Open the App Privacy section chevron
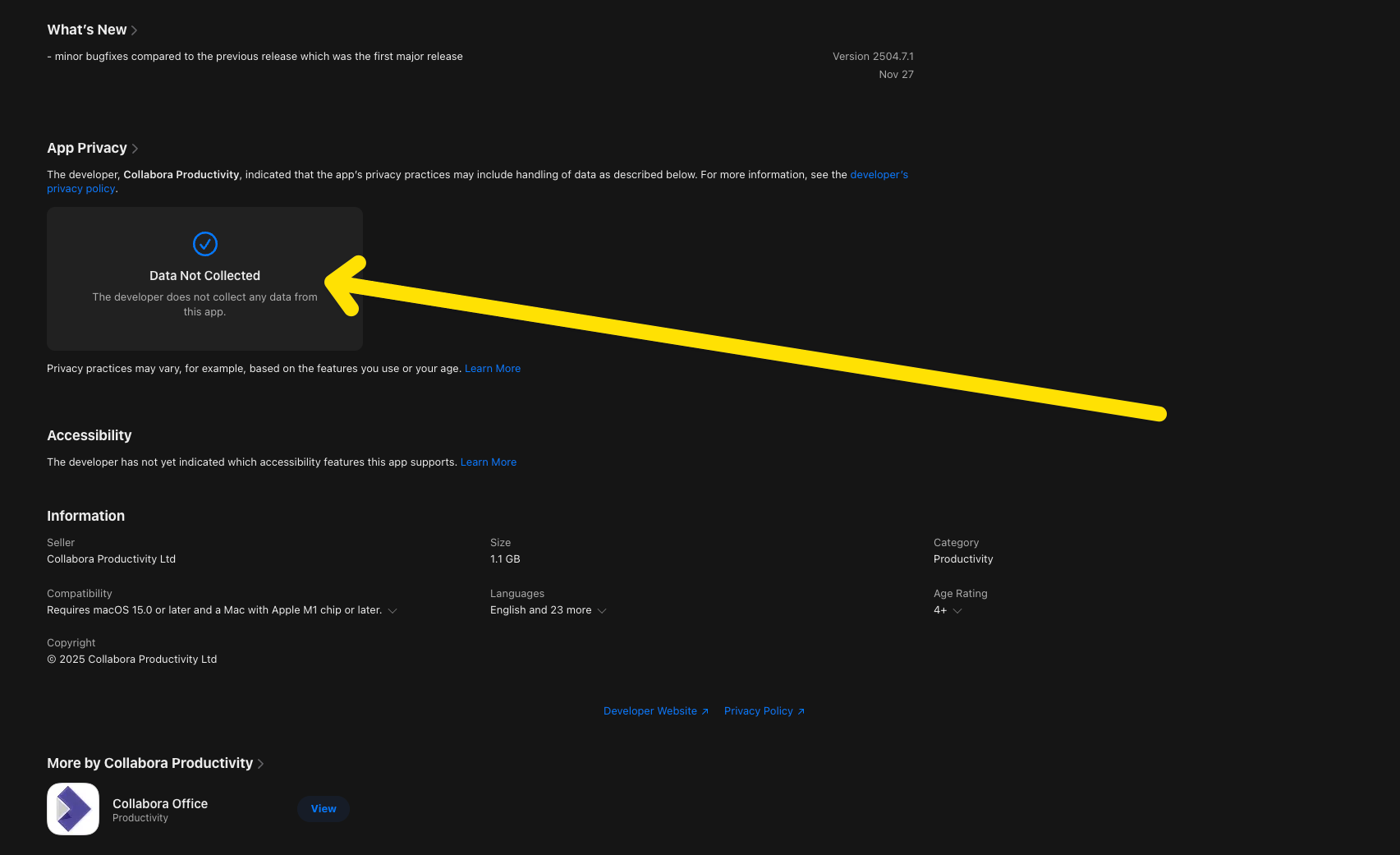 [135, 149]
